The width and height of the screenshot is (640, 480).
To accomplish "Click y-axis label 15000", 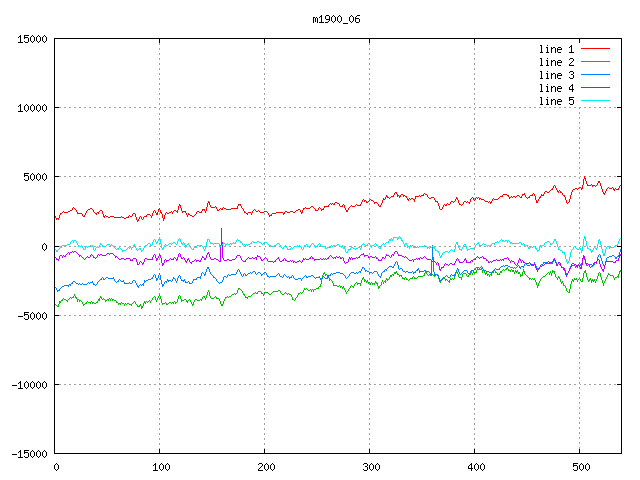I will (32, 39).
